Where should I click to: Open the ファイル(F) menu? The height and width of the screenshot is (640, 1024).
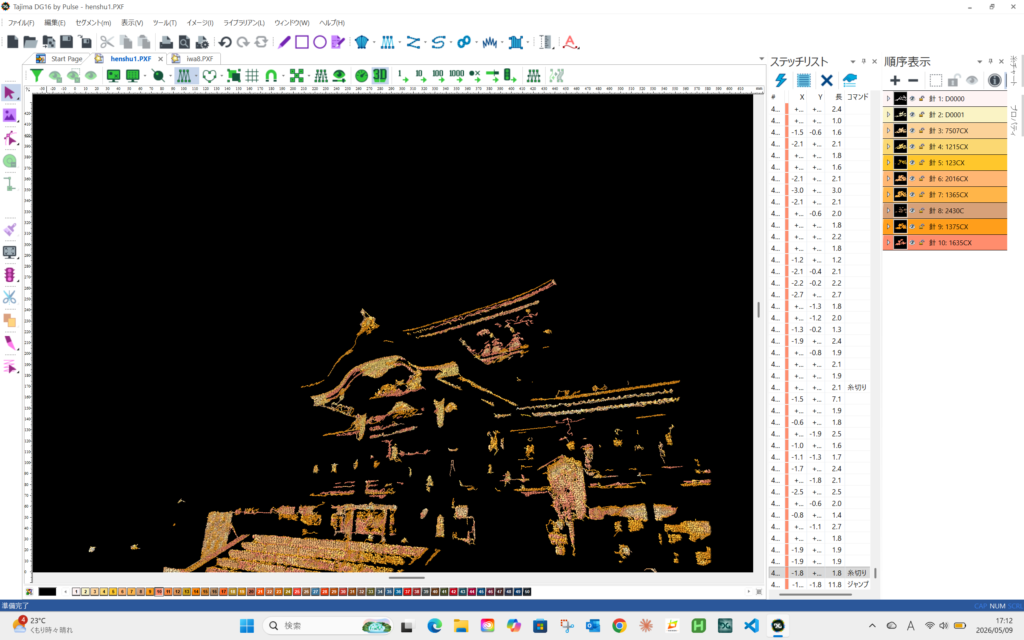(x=21, y=23)
